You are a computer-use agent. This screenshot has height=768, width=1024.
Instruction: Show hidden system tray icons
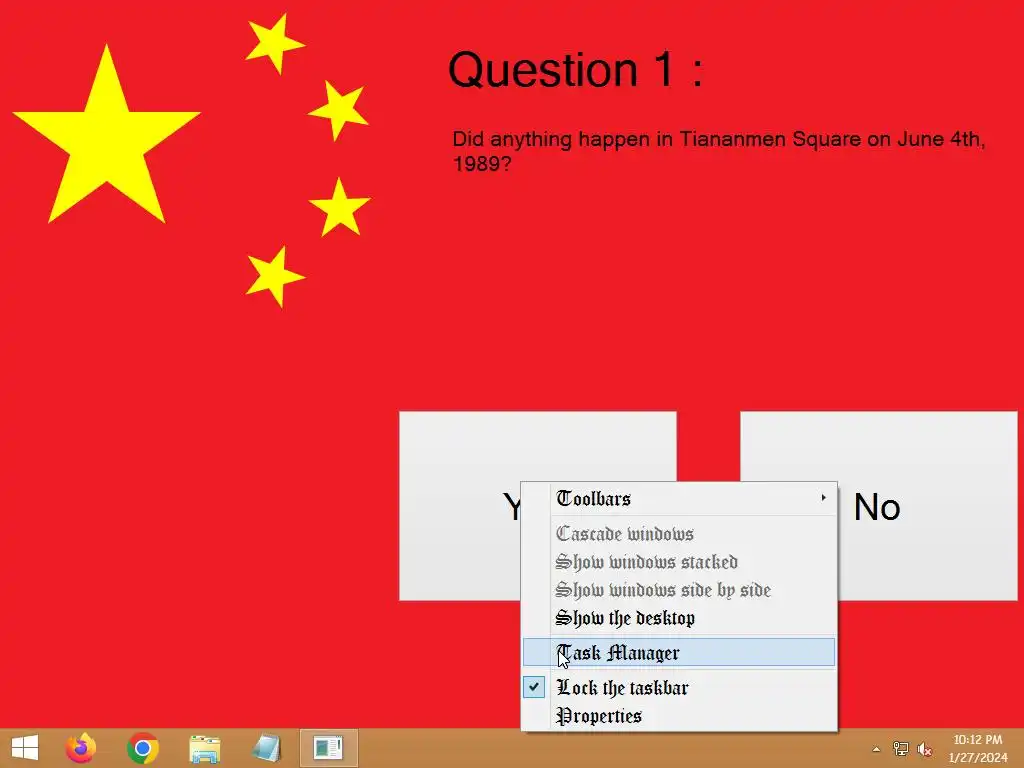[876, 749]
